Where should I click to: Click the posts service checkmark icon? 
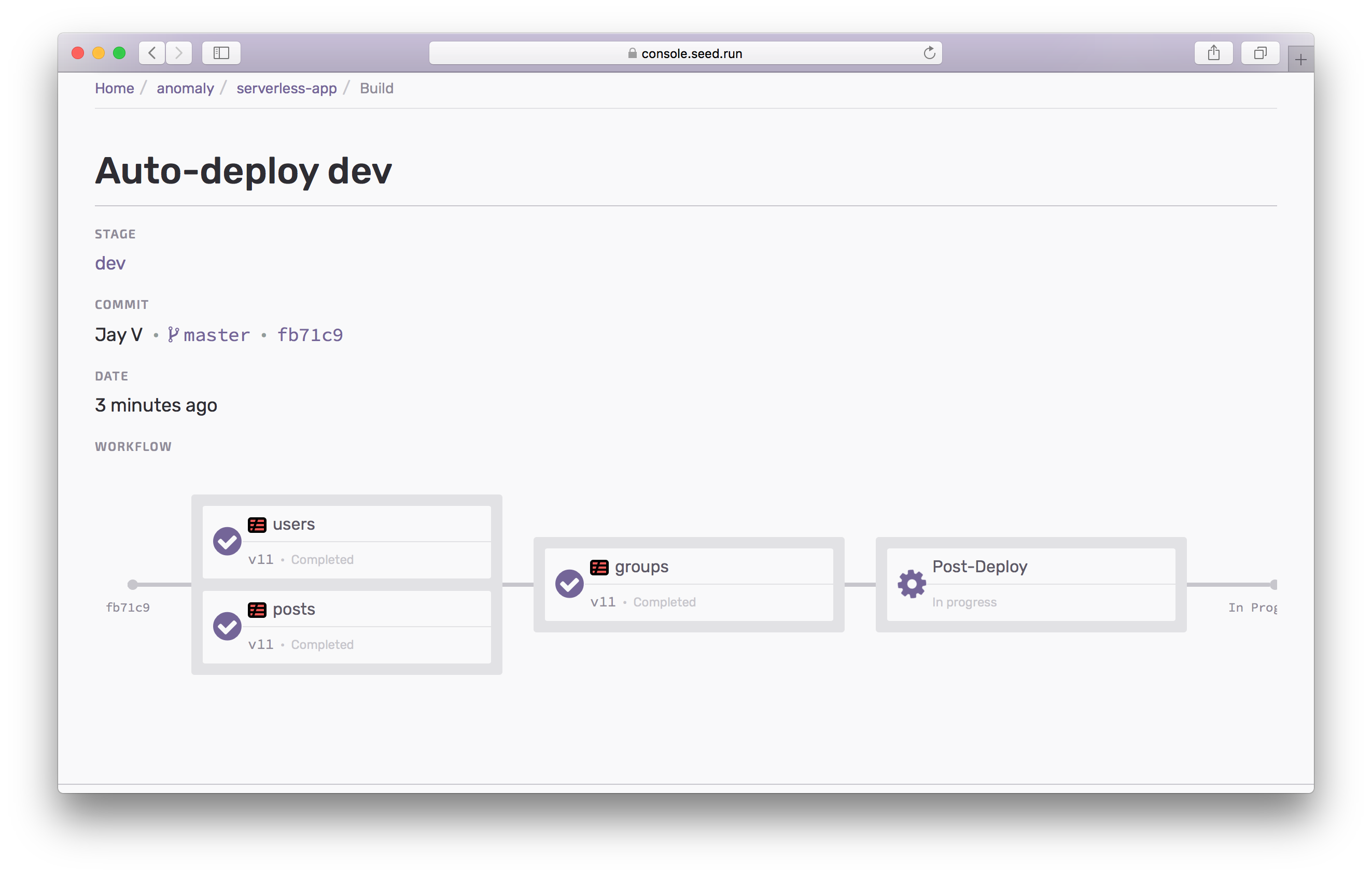click(x=227, y=626)
